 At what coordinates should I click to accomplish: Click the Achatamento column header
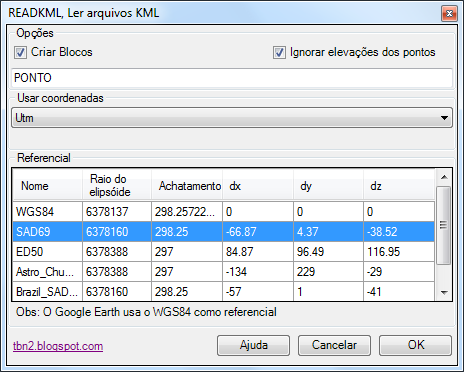[187, 186]
